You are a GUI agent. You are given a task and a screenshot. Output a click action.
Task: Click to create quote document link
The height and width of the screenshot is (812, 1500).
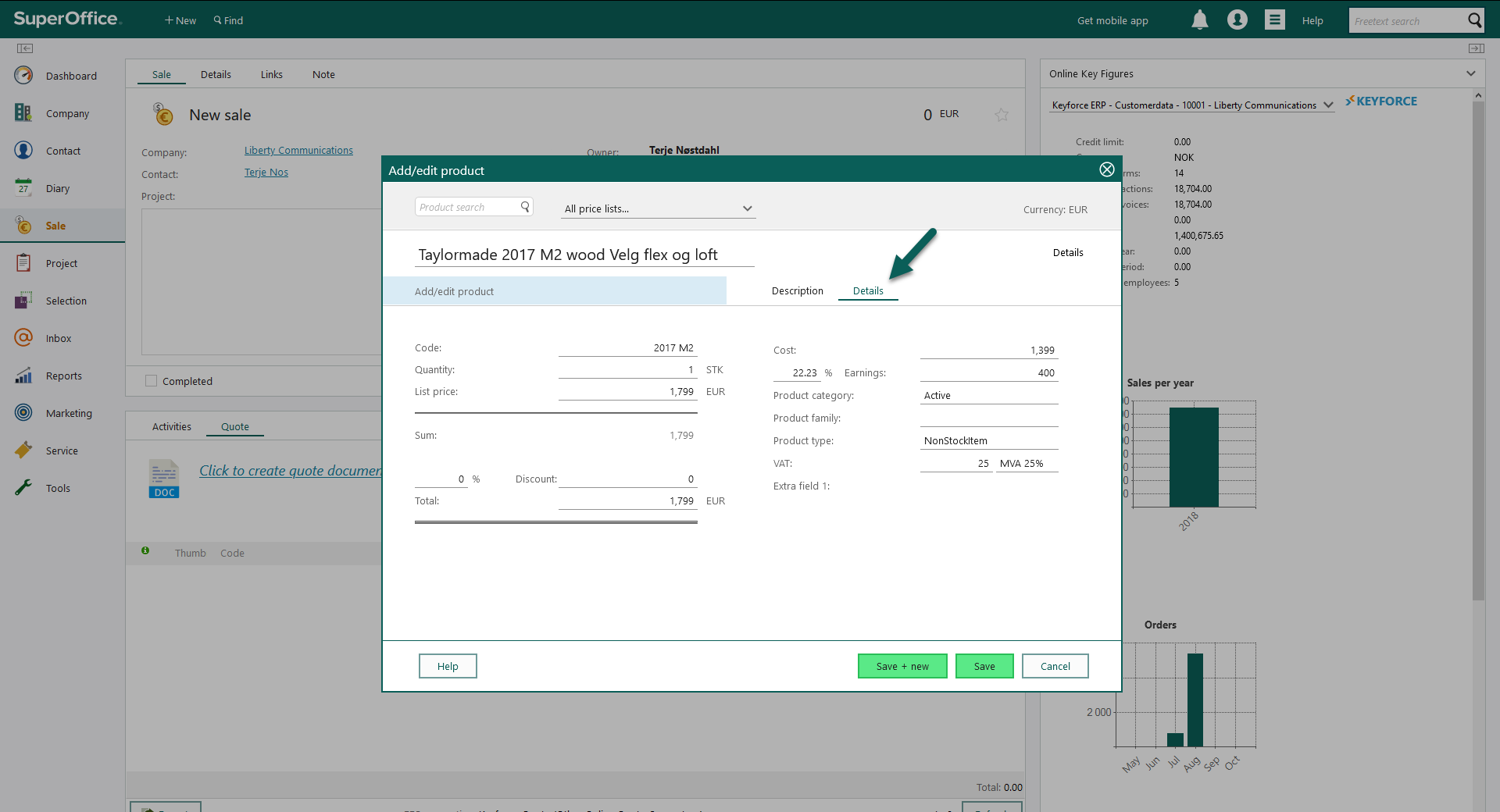tap(291, 470)
